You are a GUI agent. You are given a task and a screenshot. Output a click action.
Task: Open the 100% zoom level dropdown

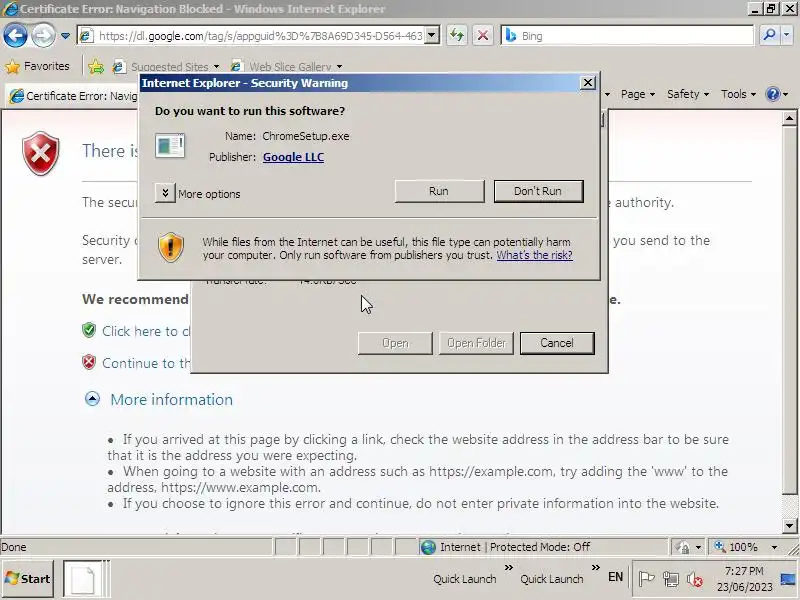coord(774,547)
